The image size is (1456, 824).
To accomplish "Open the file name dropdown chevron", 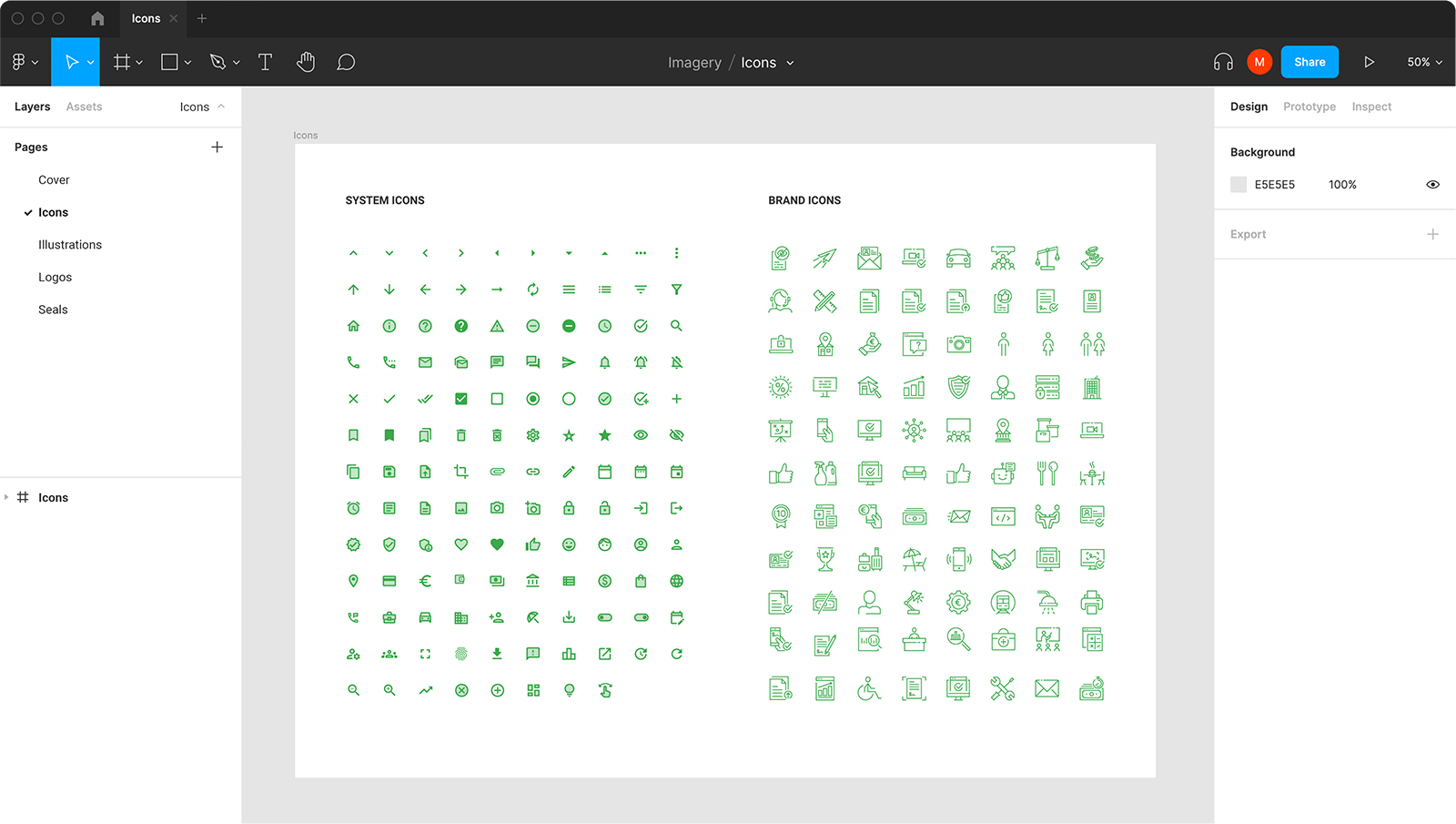I will pos(790,63).
